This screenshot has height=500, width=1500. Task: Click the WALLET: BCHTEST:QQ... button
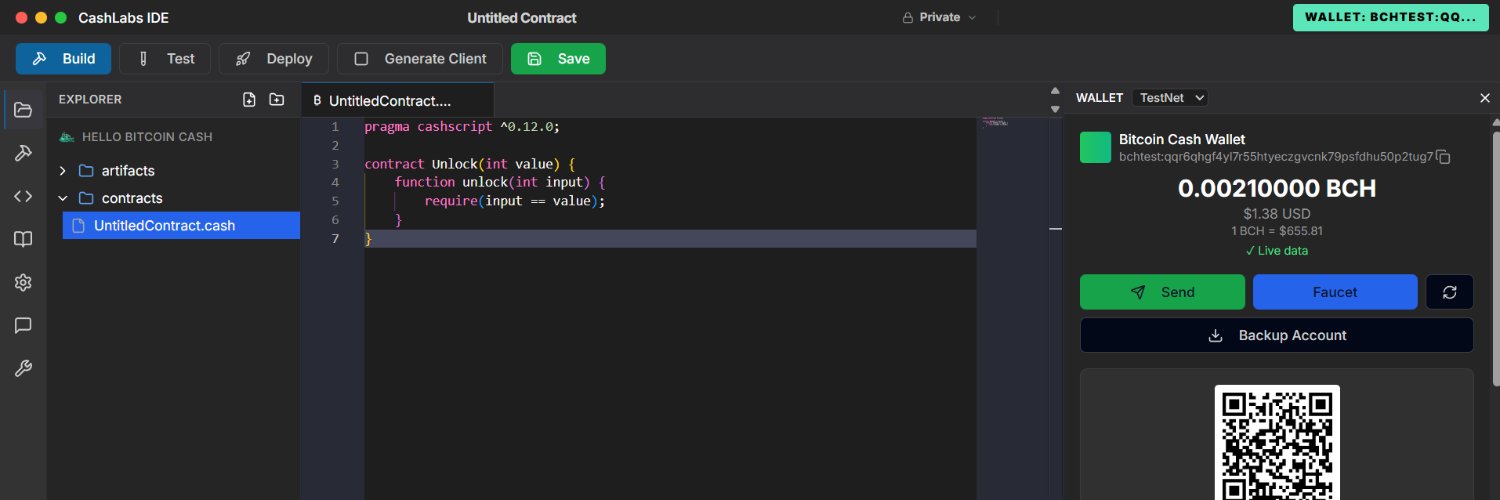pyautogui.click(x=1390, y=18)
